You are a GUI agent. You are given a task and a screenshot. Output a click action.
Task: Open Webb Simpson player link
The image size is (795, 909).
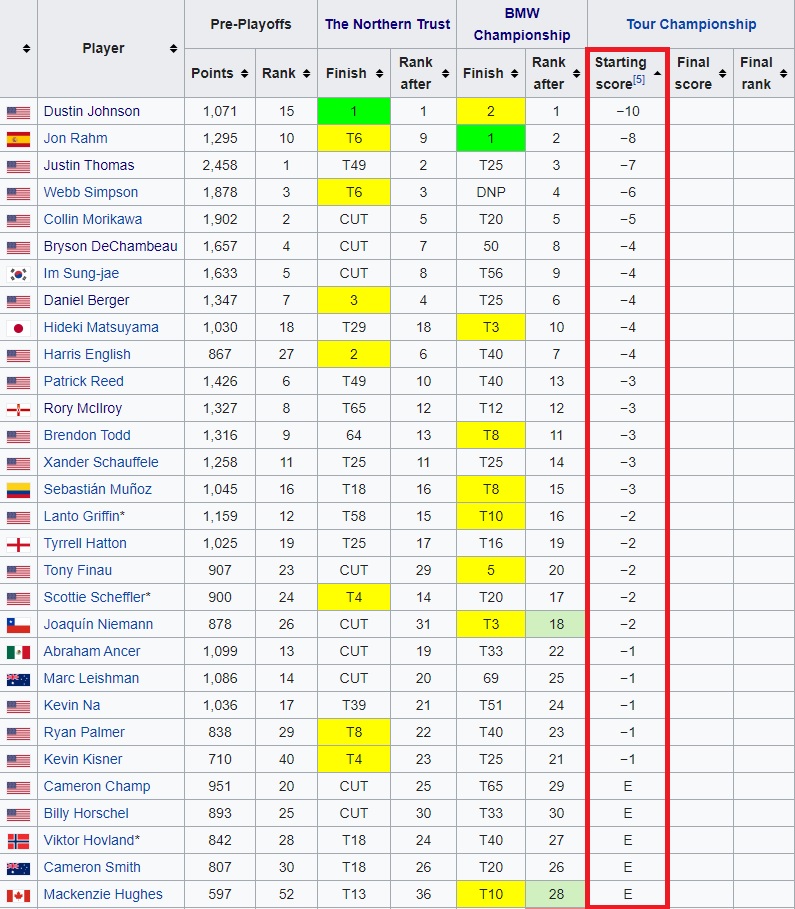[x=90, y=192]
